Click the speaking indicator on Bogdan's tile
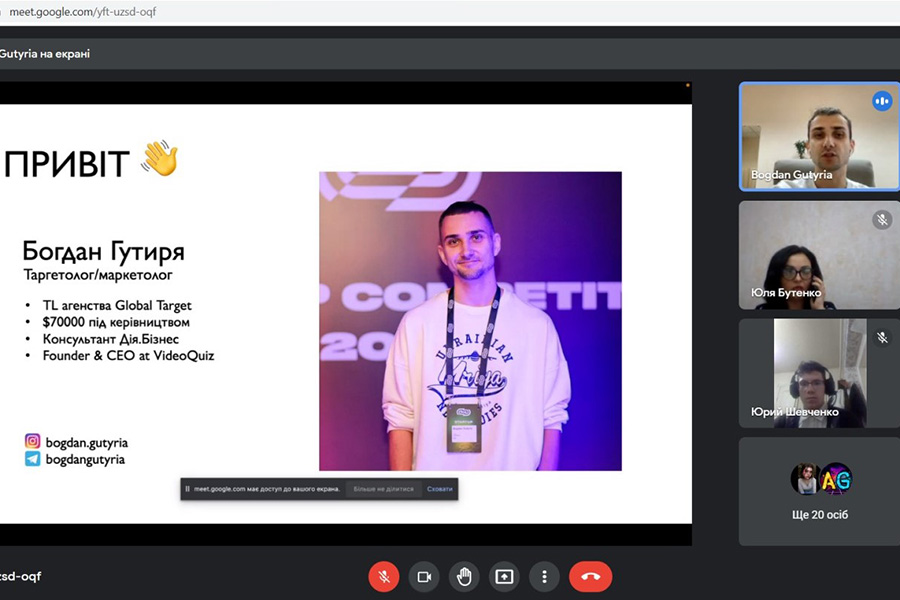 882,101
